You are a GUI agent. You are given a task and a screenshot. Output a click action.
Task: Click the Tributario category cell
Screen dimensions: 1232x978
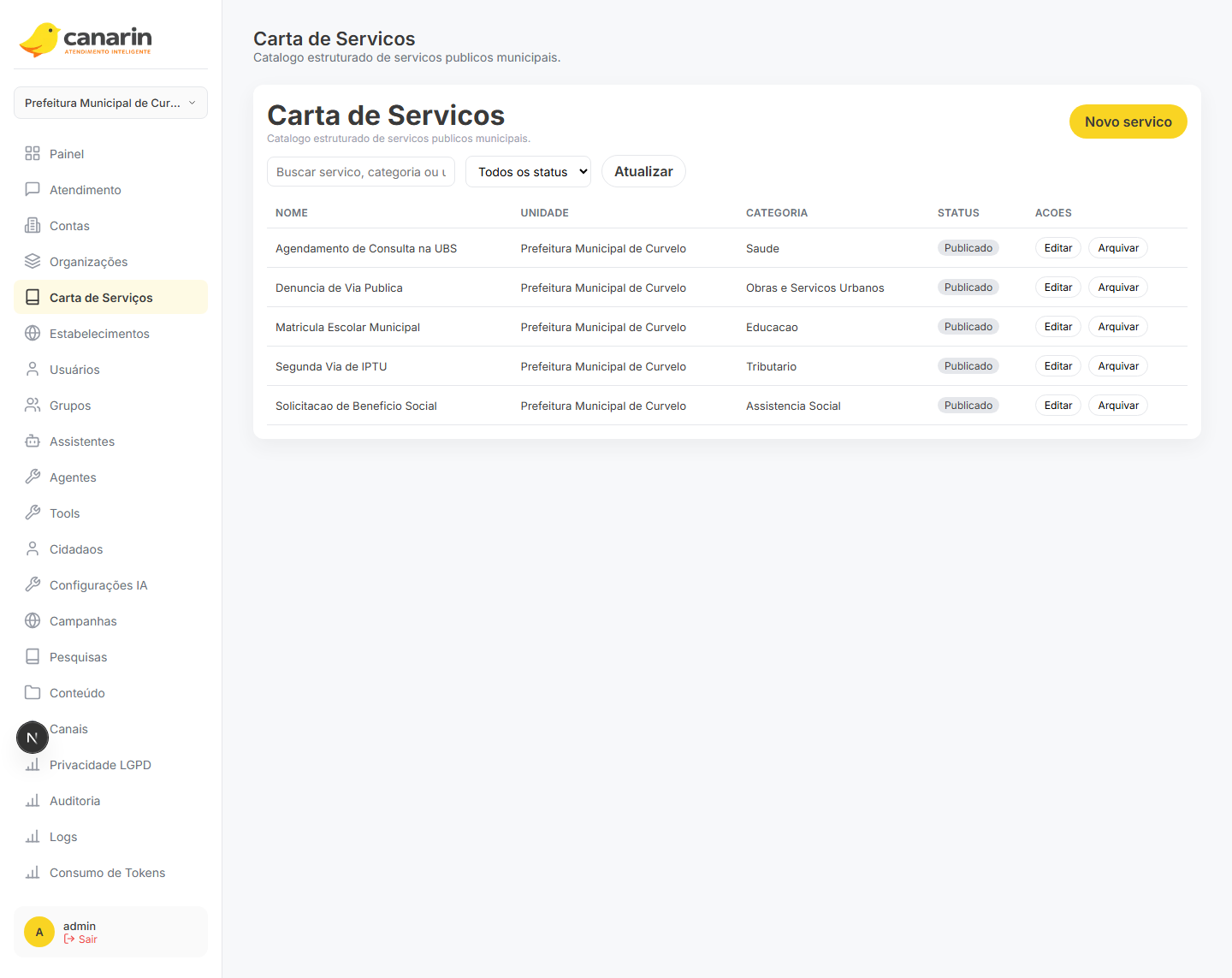pos(771,367)
